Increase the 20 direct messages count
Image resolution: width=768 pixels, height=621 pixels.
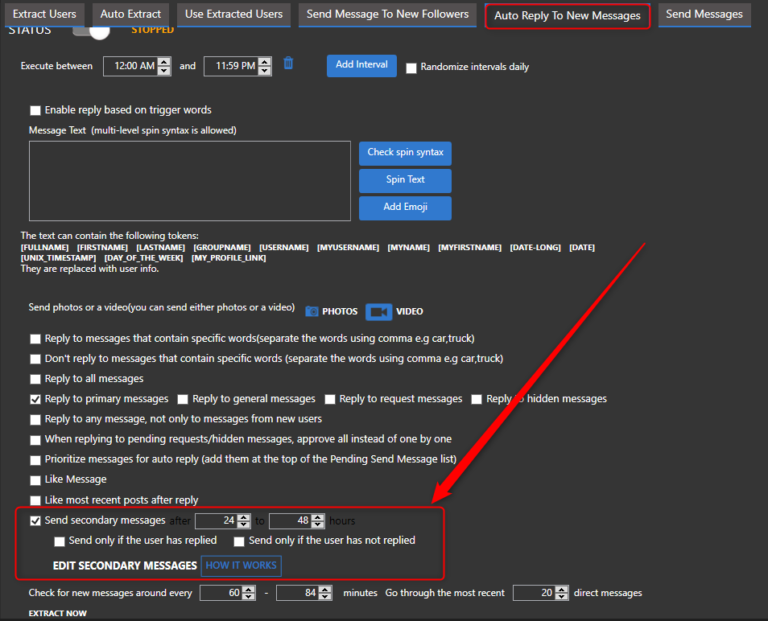[562, 590]
